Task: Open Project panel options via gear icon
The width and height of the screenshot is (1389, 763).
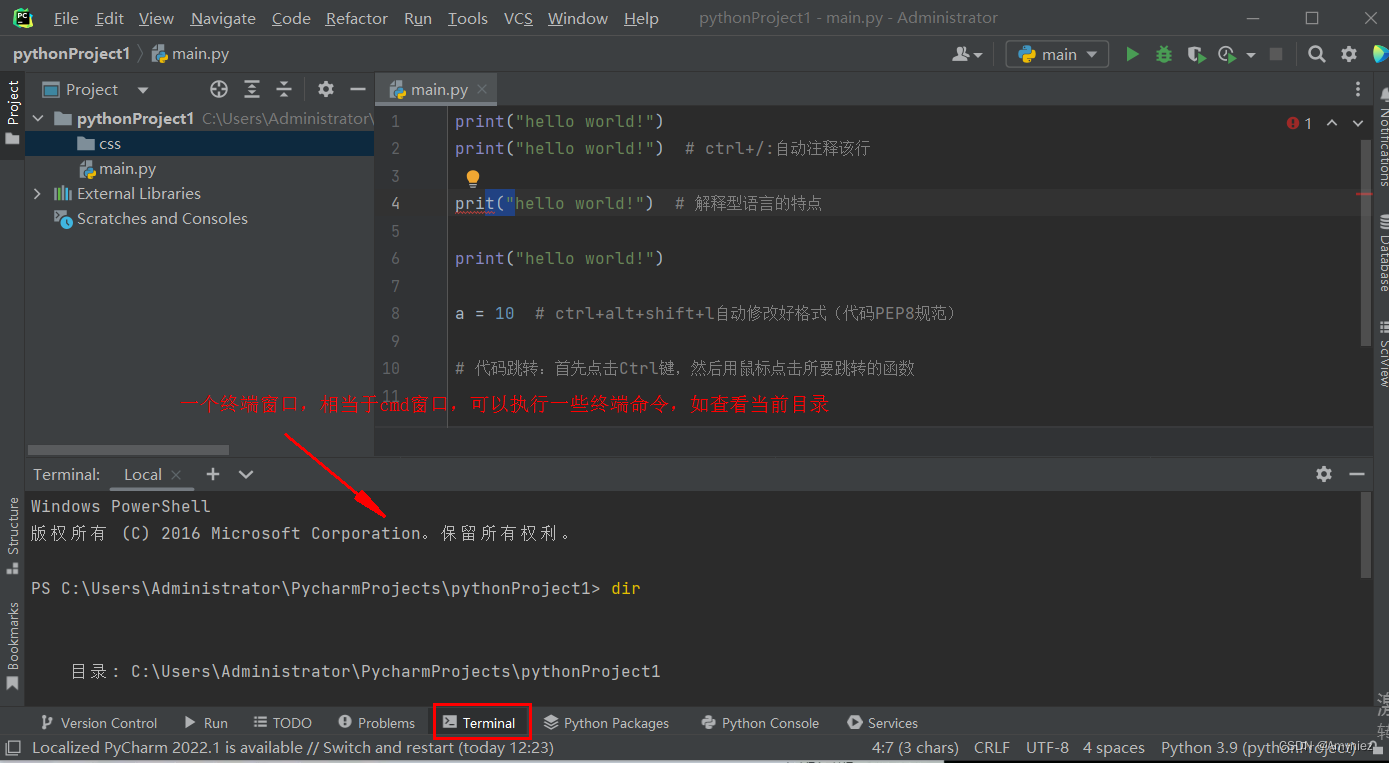Action: click(x=326, y=89)
